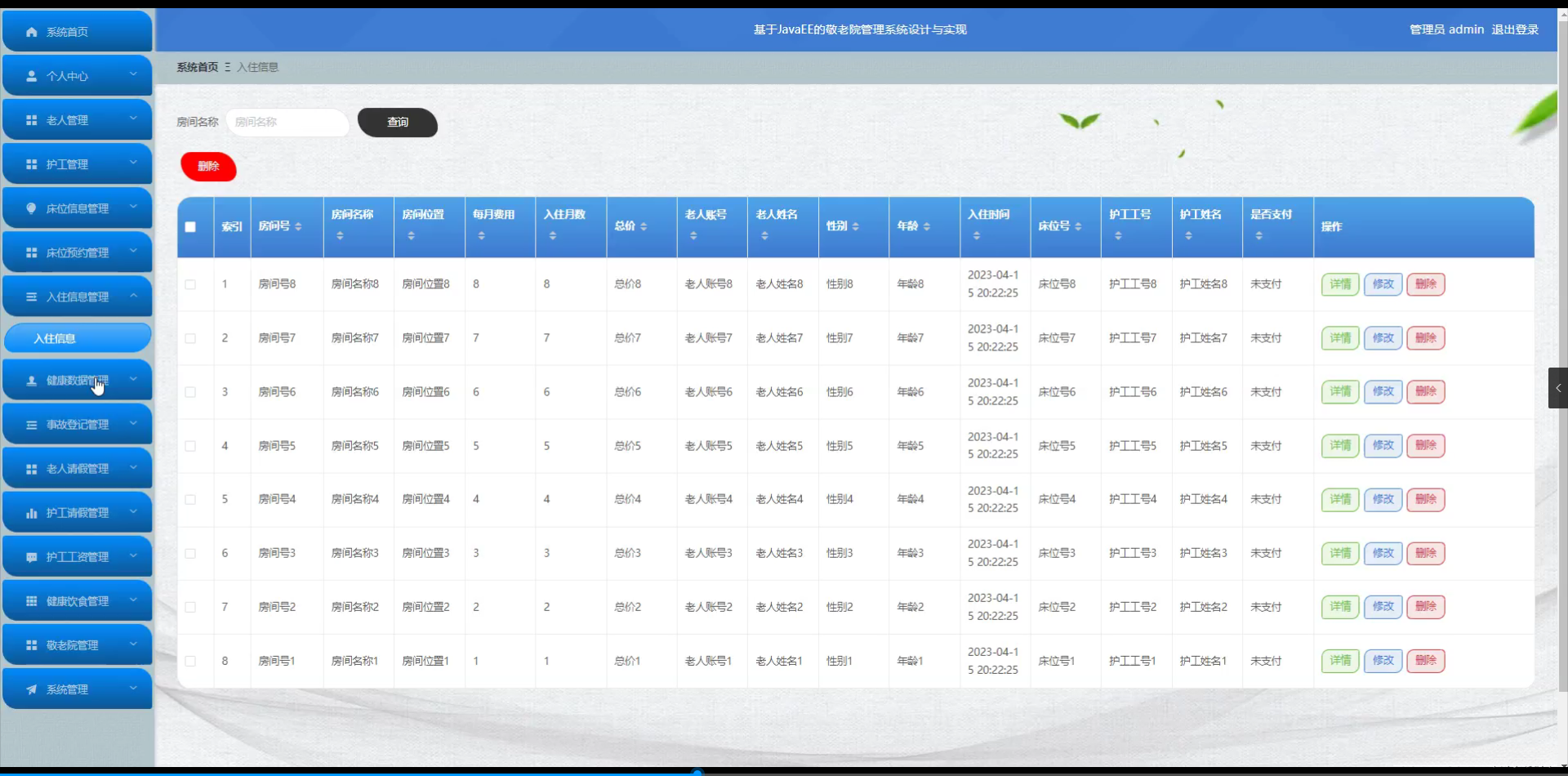Sort by 总价 column arrows

tap(644, 226)
